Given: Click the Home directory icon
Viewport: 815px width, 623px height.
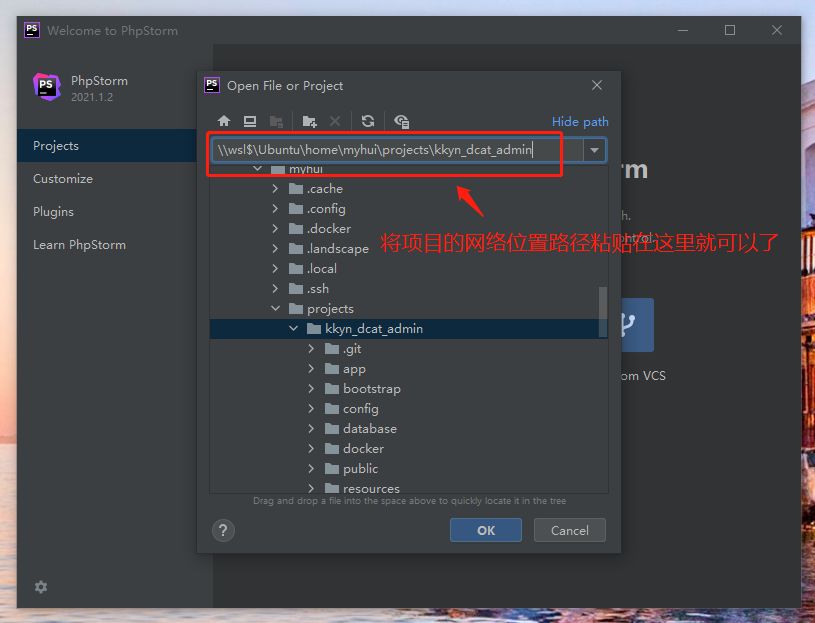Looking at the screenshot, I should pos(225,121).
